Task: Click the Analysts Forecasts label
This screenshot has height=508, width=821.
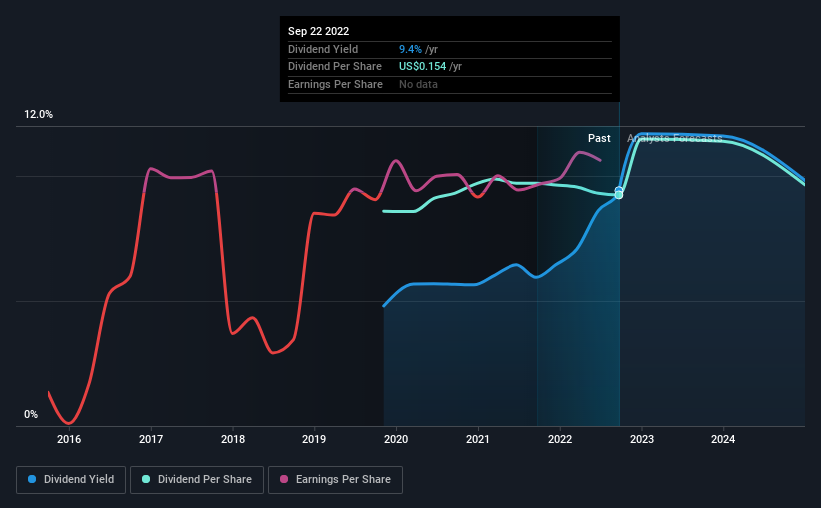Action: (675, 138)
